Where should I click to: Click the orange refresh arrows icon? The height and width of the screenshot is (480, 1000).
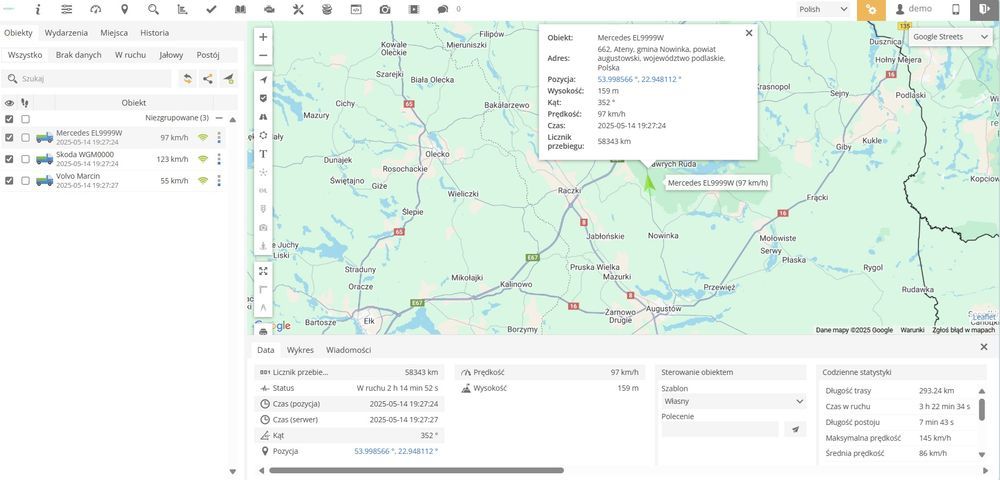pos(188,79)
